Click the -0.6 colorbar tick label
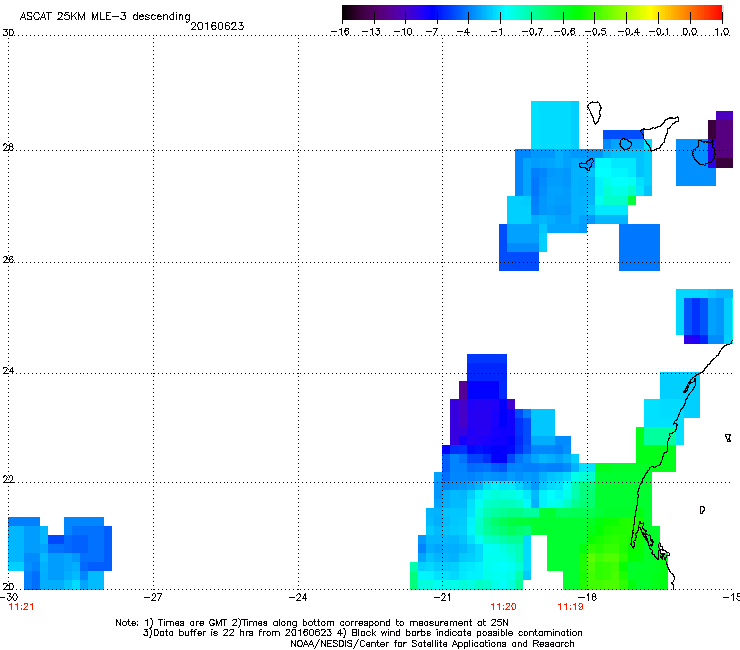Screen dimensions: 740x650 564,32
